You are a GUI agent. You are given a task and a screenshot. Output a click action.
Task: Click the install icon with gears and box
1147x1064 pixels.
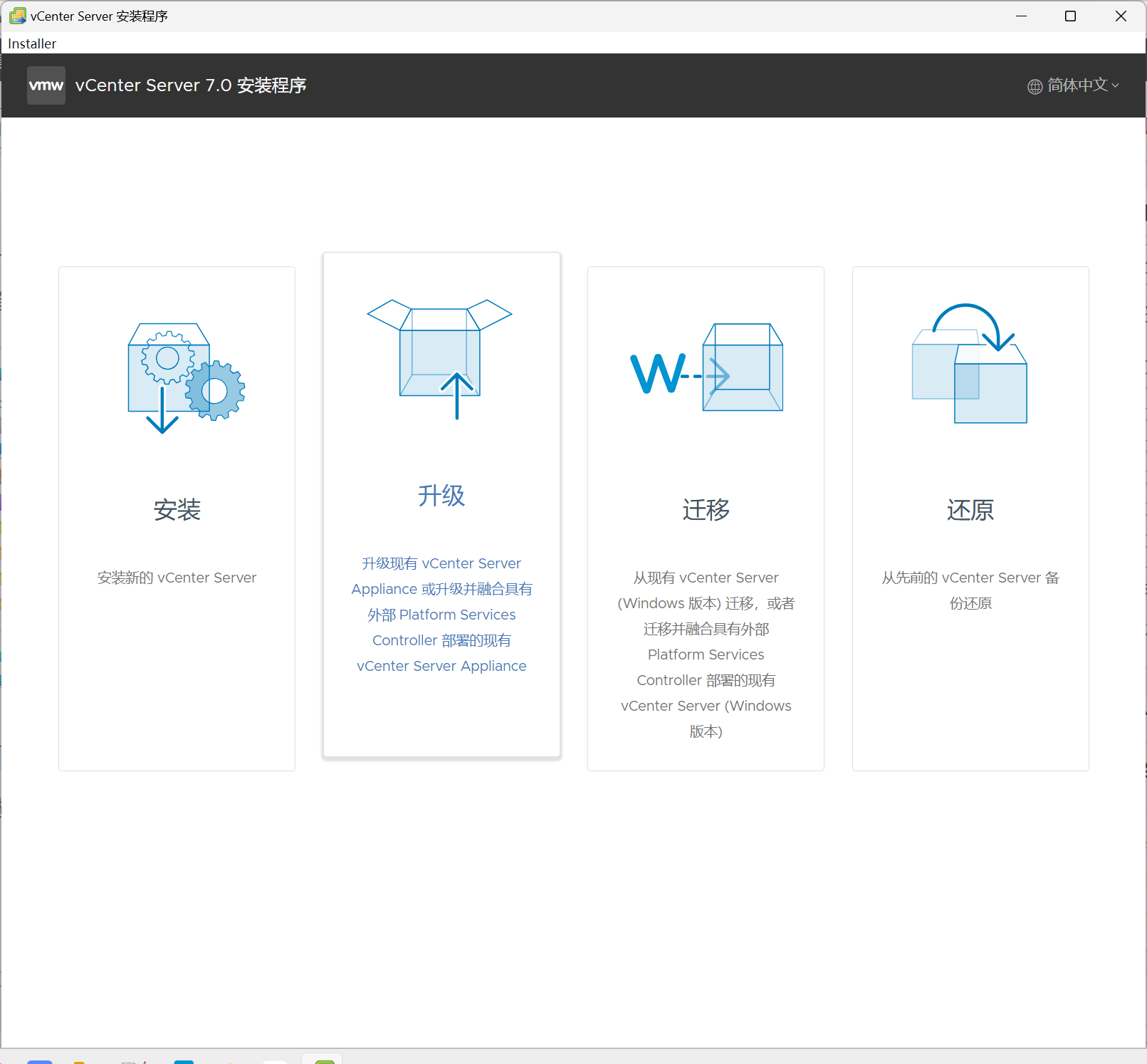point(186,378)
